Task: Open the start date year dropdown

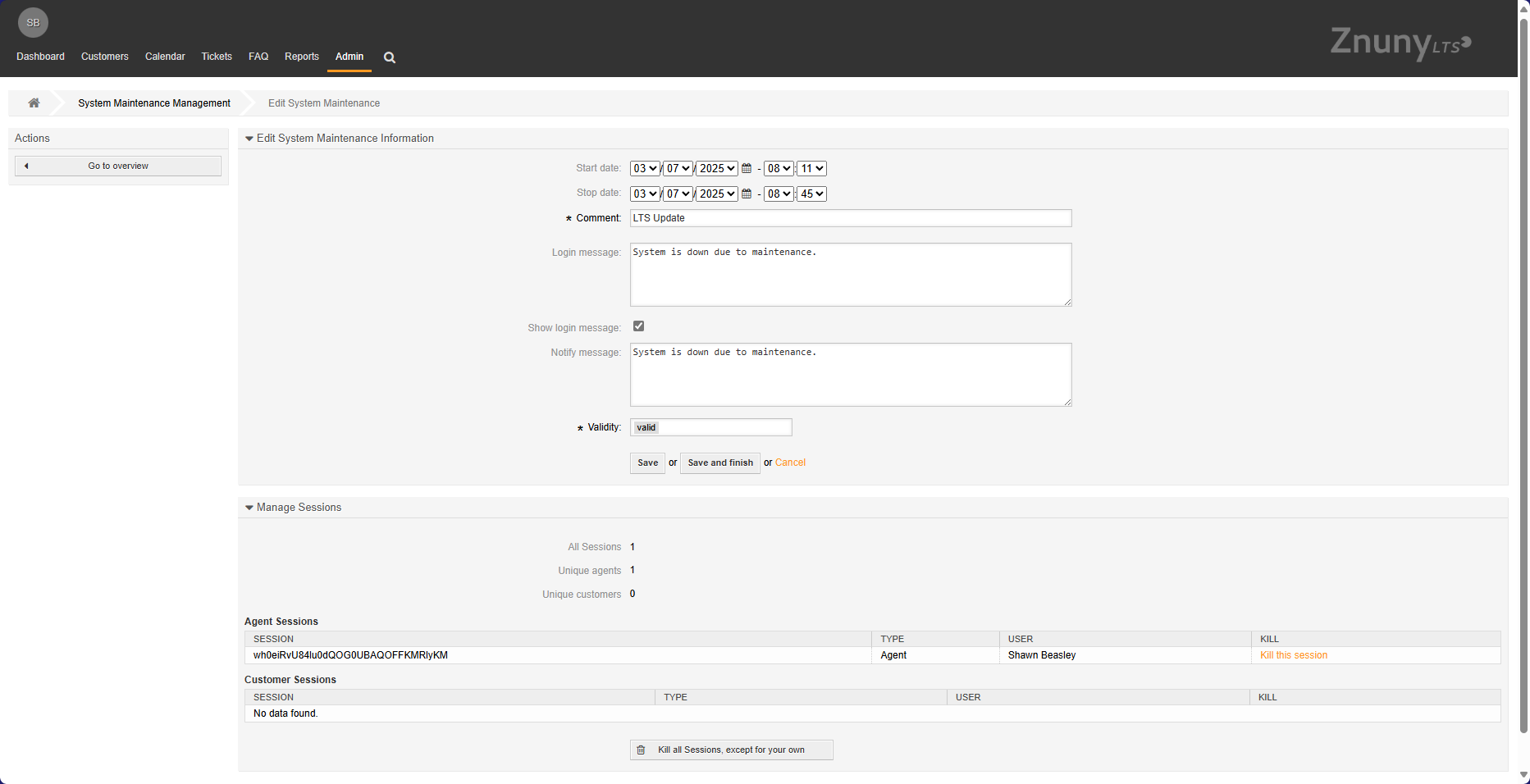Action: [717, 169]
